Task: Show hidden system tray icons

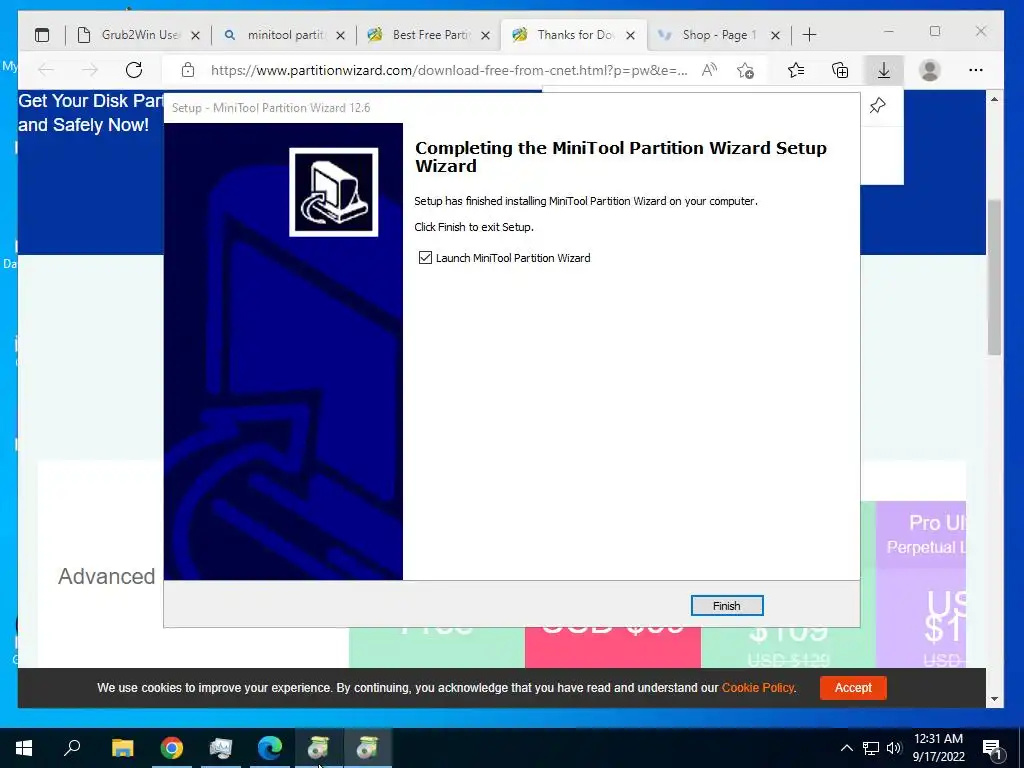Action: [846, 748]
